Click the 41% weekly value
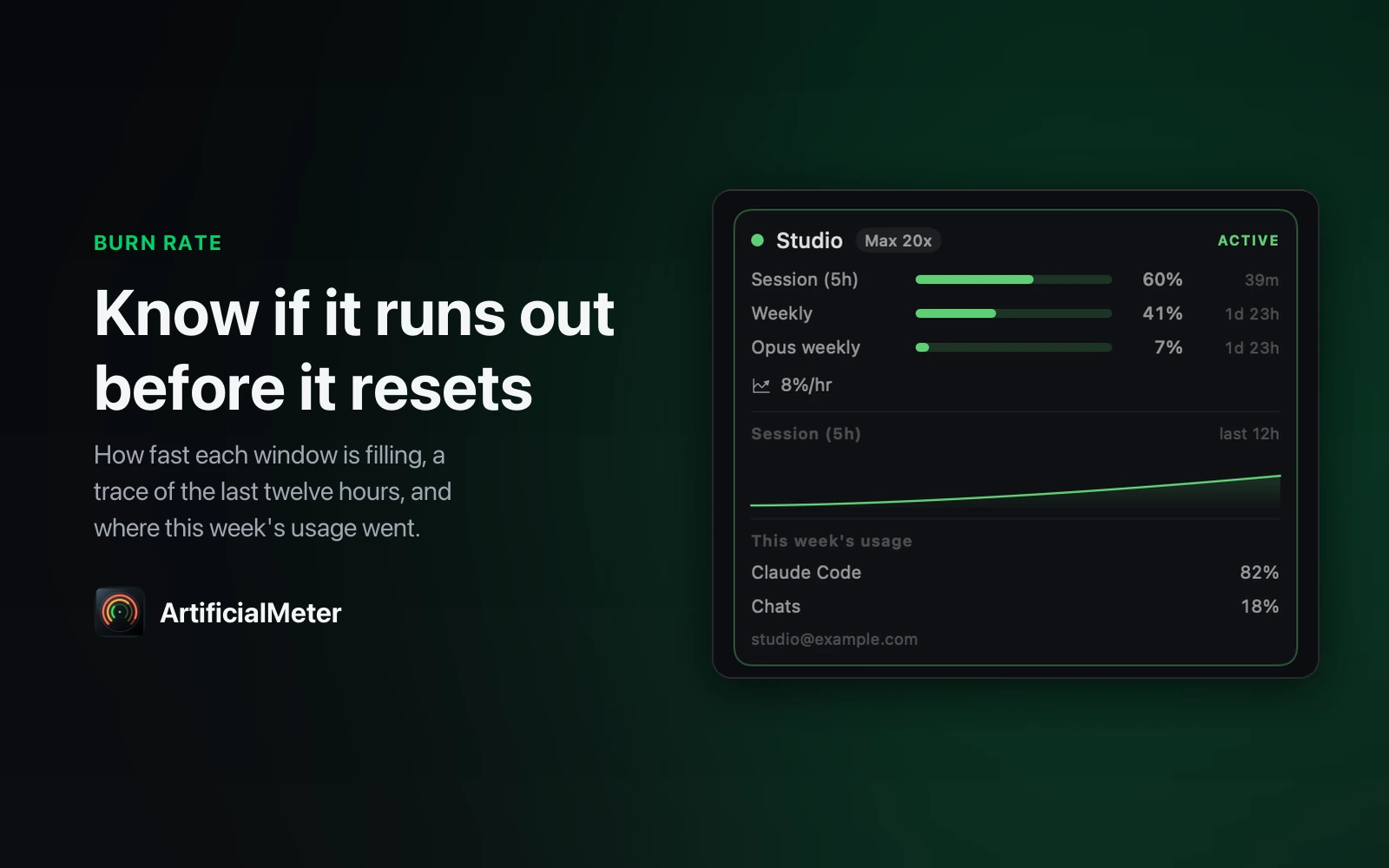Image resolution: width=1389 pixels, height=868 pixels. click(1162, 313)
